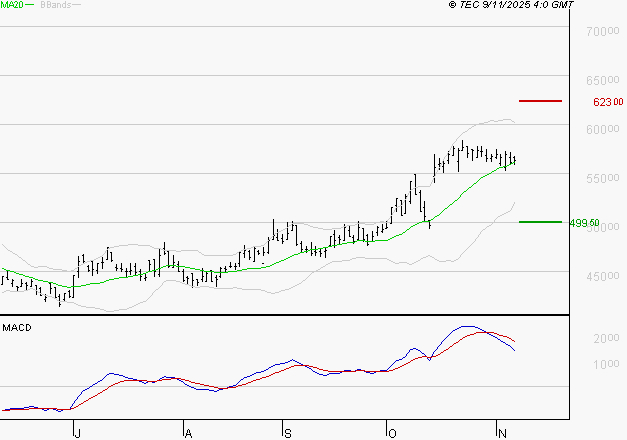Click the green 499.50 support value

[584, 223]
